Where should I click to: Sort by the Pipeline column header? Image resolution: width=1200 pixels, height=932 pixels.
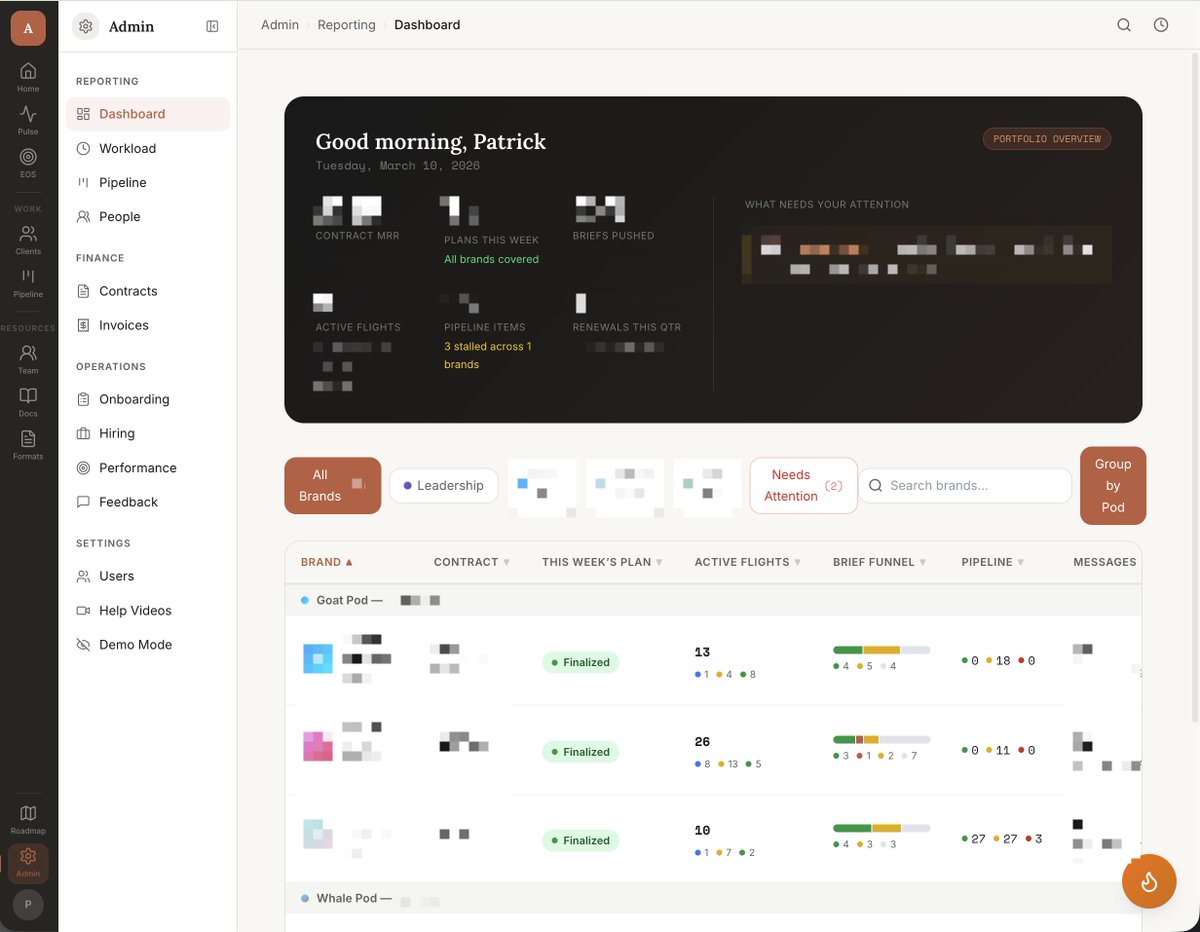995,562
